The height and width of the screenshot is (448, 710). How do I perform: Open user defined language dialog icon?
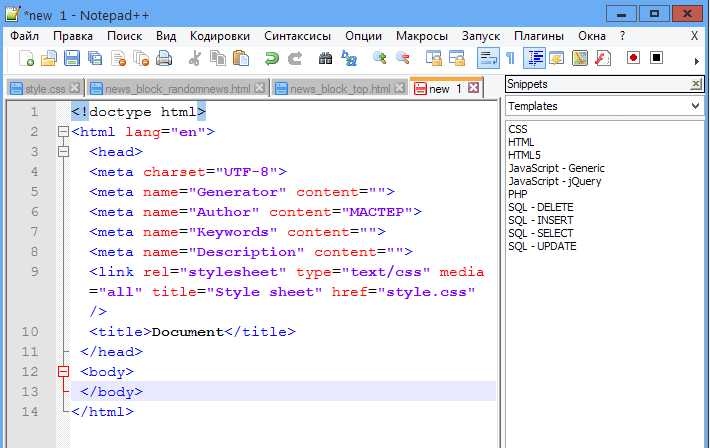pos(557,58)
